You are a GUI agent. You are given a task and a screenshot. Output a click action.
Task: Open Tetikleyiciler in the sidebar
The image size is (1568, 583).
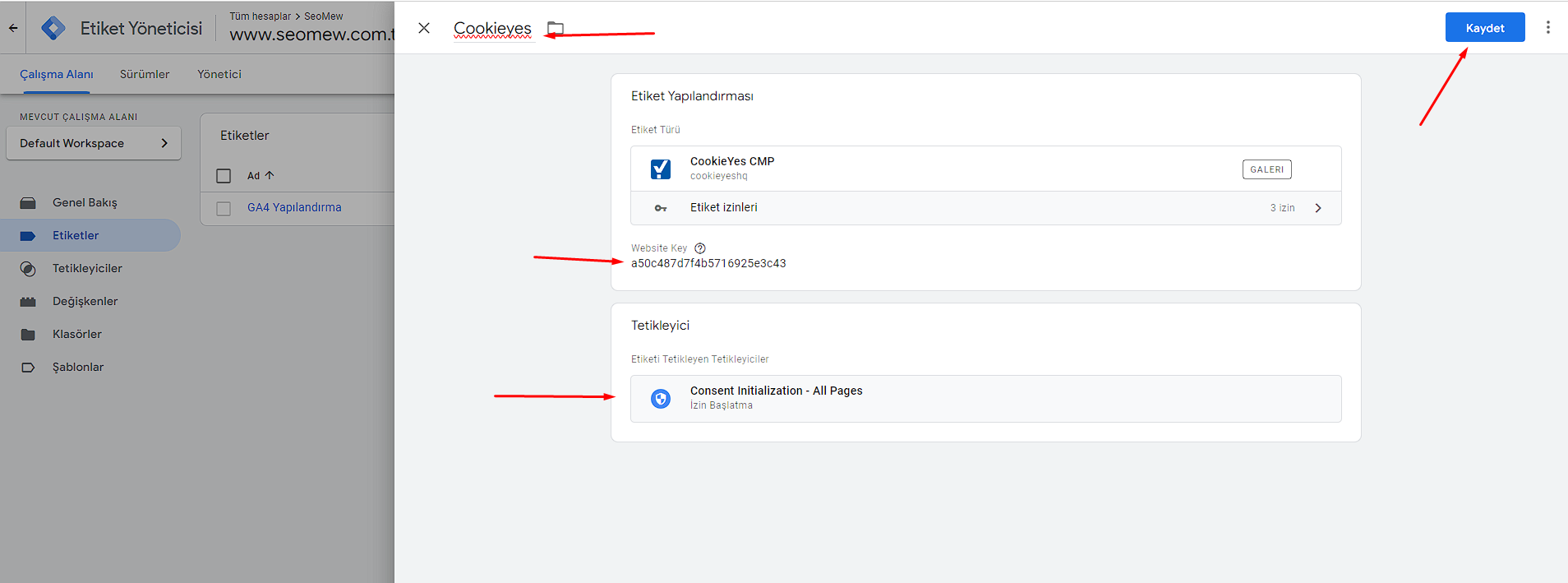(87, 268)
